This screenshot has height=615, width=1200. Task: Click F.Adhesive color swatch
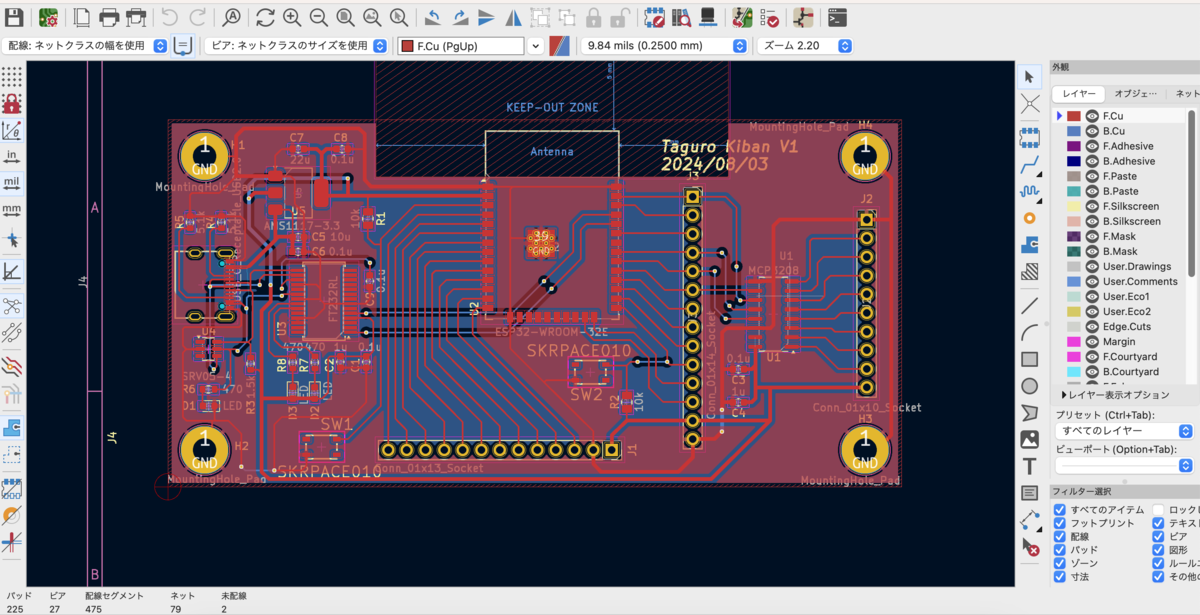tap(1074, 146)
